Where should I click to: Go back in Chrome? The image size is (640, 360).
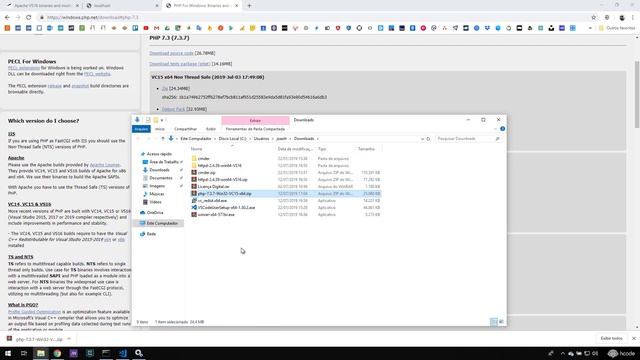click(x=7, y=18)
